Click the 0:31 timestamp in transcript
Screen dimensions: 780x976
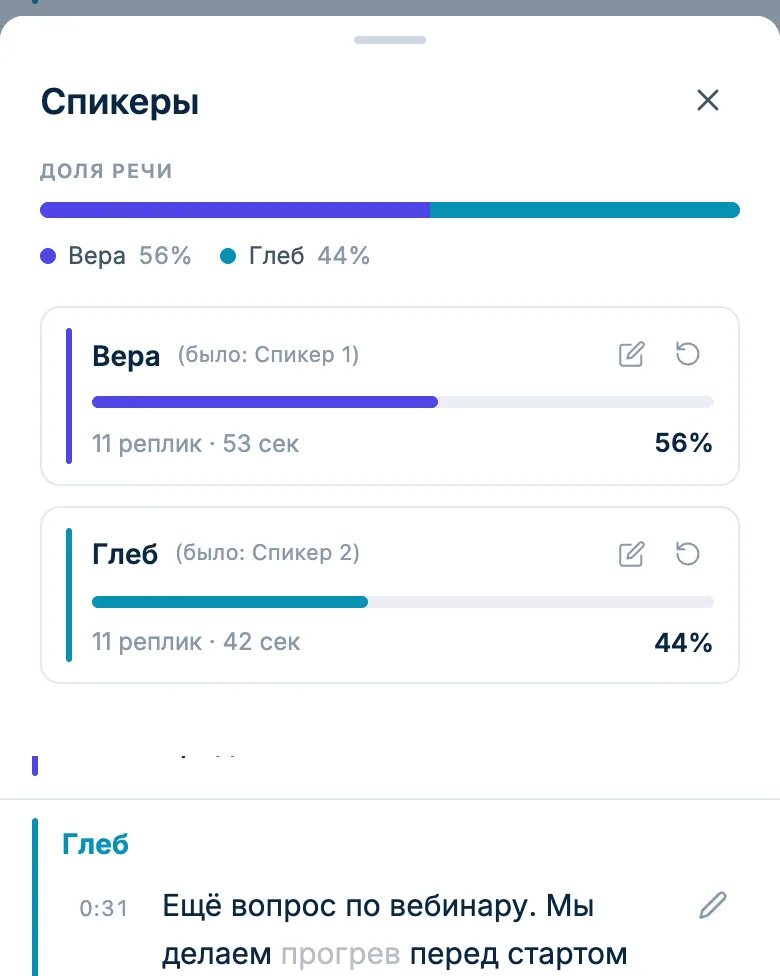(x=103, y=909)
